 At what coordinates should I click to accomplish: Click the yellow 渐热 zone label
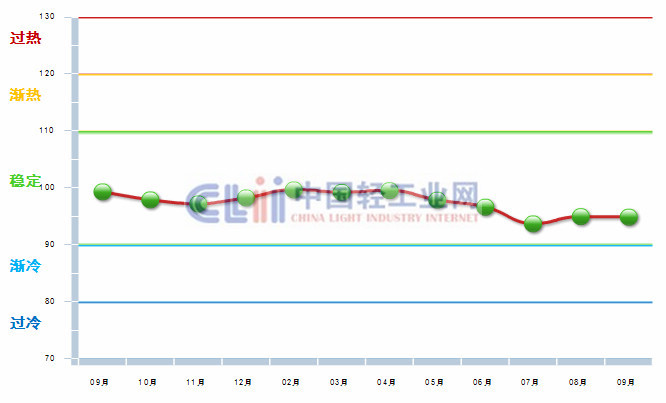coord(25,95)
